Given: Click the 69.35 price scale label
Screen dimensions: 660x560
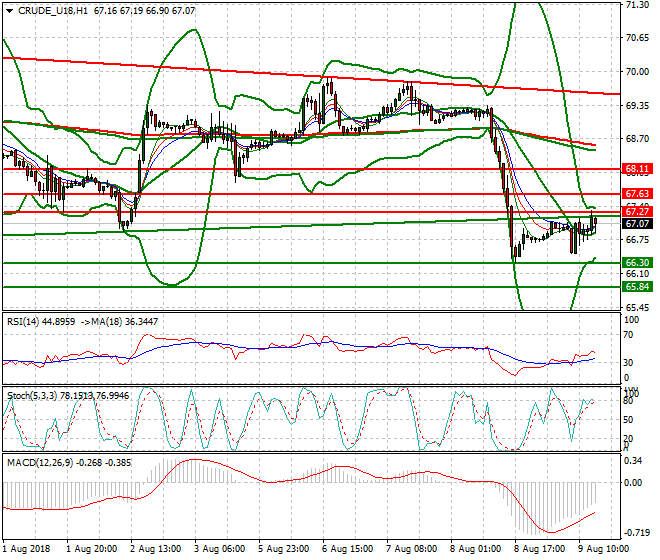Looking at the screenshot, I should tap(636, 105).
